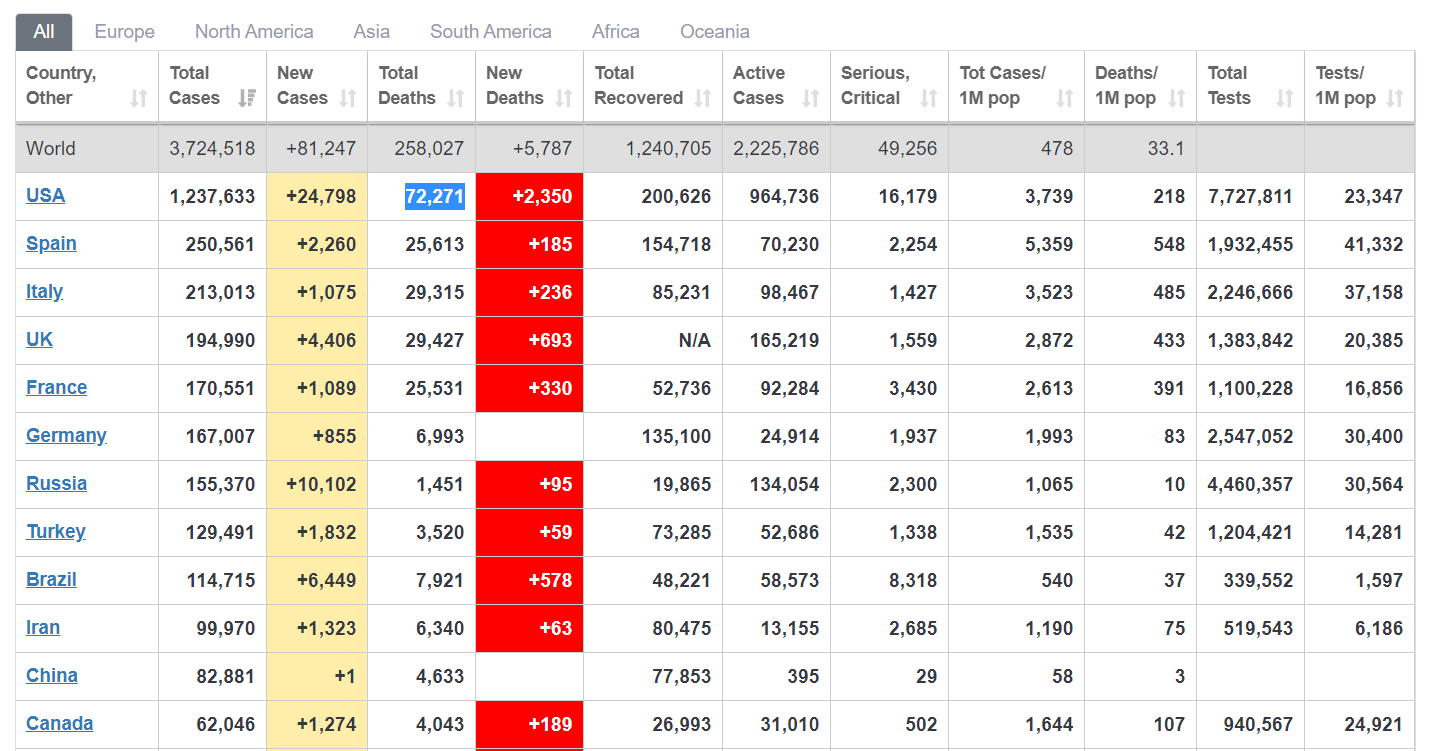Switch to the Europe tab
Viewport: 1443px width, 751px height.
coord(125,31)
